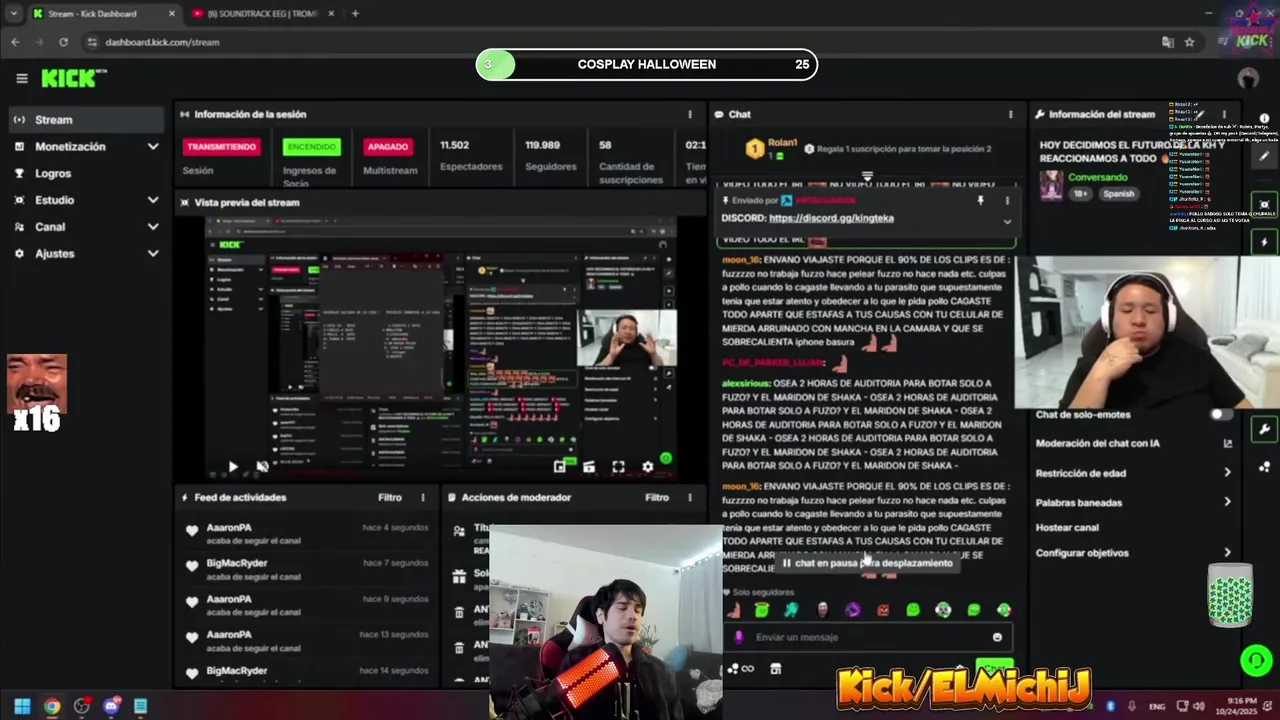Open the Chat panel options menu
This screenshot has width=1280, height=720.
point(1010,114)
